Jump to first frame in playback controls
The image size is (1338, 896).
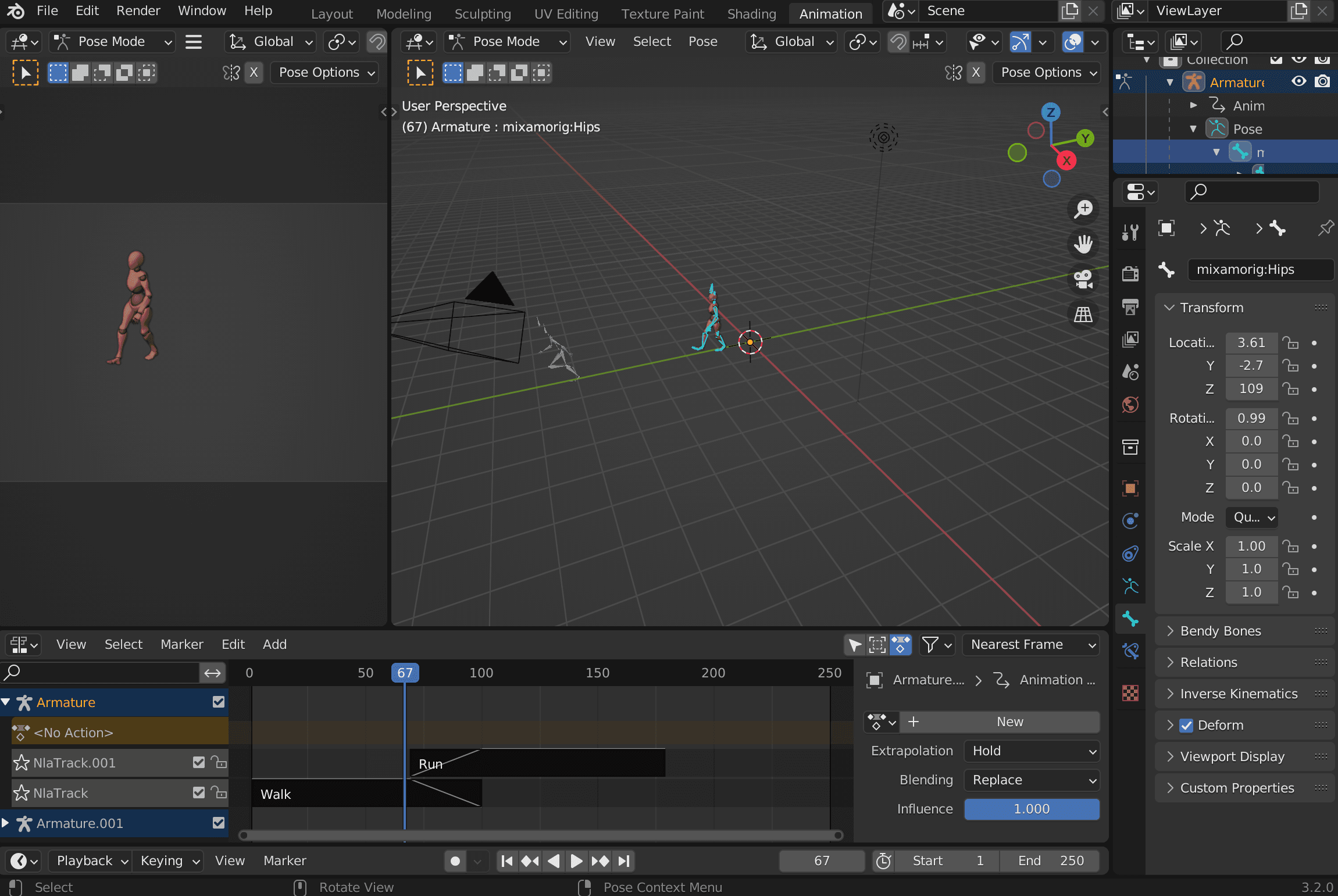click(x=507, y=861)
